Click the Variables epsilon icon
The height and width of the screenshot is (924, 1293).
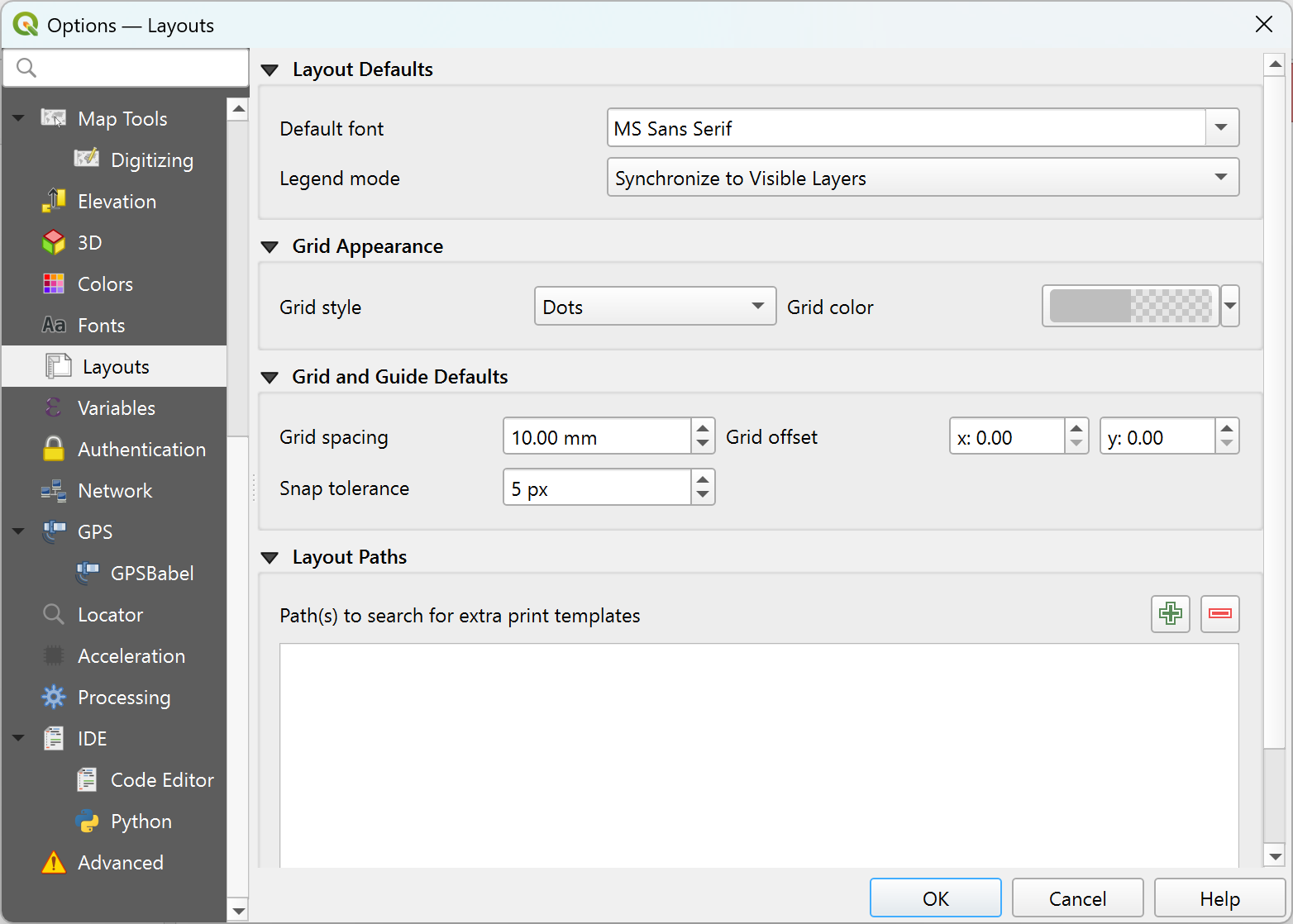coord(54,407)
